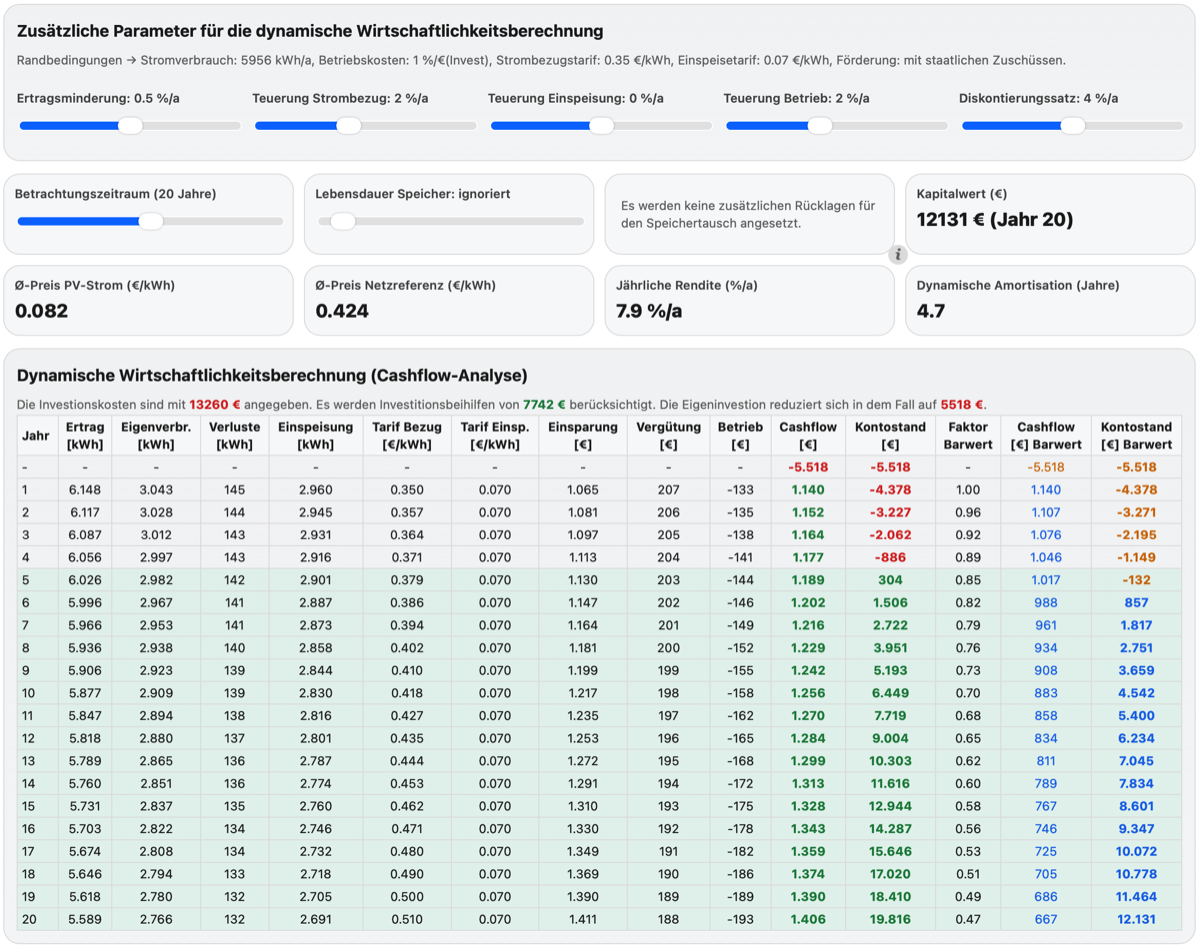Click the Kapitalwert result card
1200x948 pixels.
coord(1050,214)
